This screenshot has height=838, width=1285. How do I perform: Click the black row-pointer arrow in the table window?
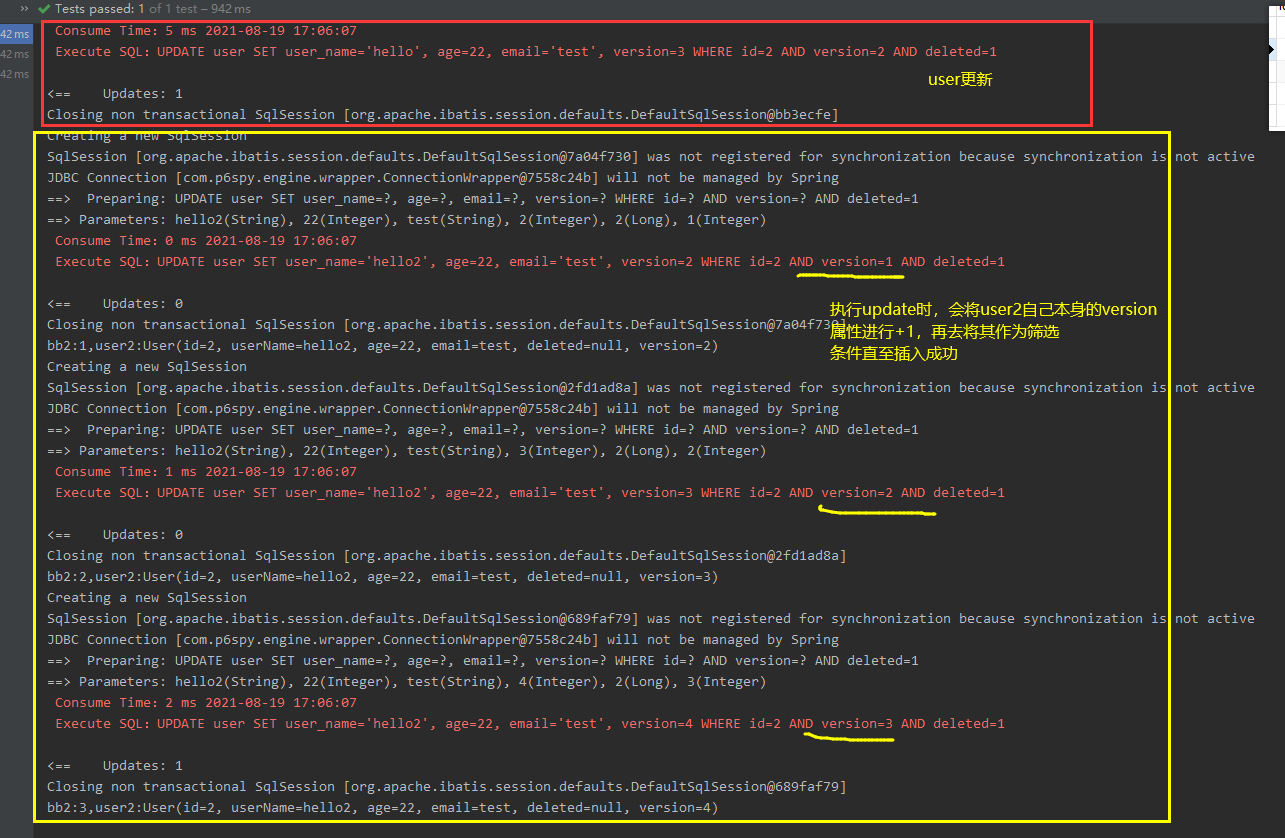pos(1271,48)
